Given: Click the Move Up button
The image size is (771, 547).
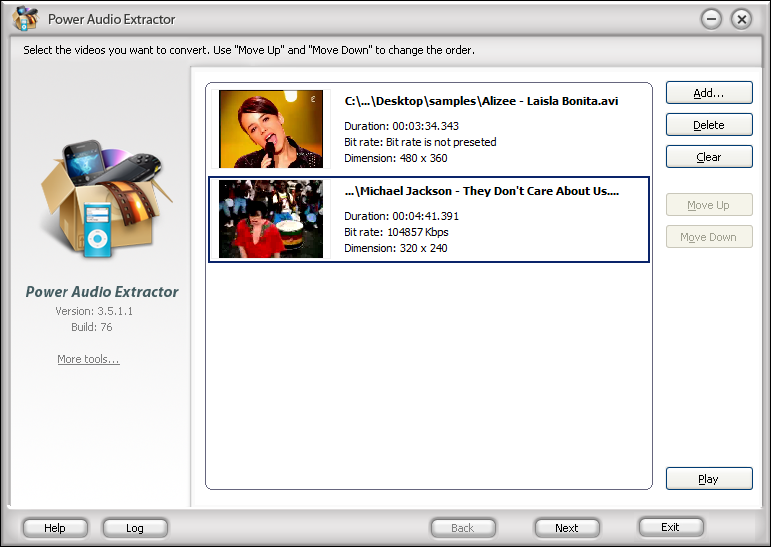Looking at the screenshot, I should (709, 205).
